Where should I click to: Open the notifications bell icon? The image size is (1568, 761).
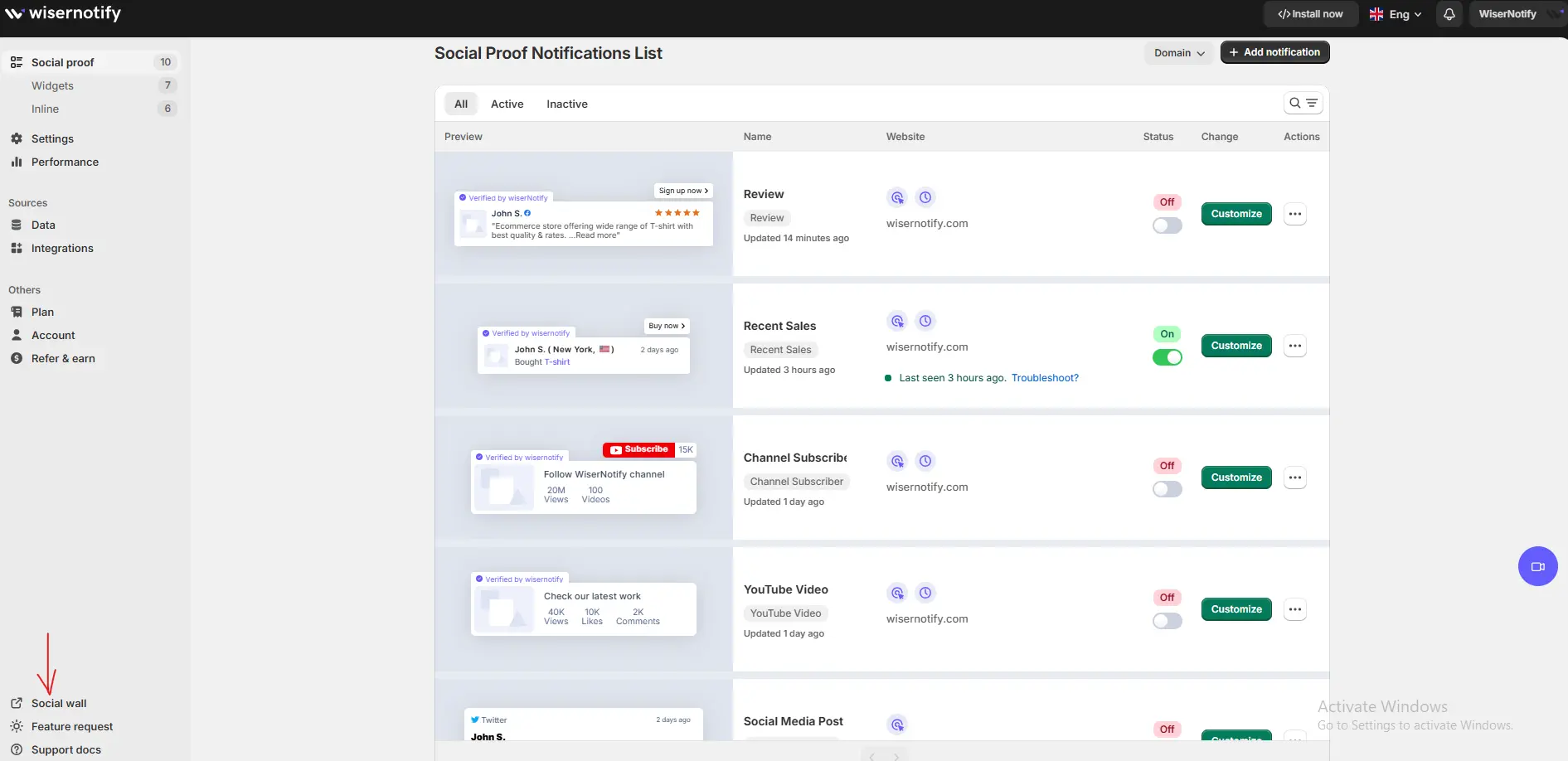[x=1449, y=14]
